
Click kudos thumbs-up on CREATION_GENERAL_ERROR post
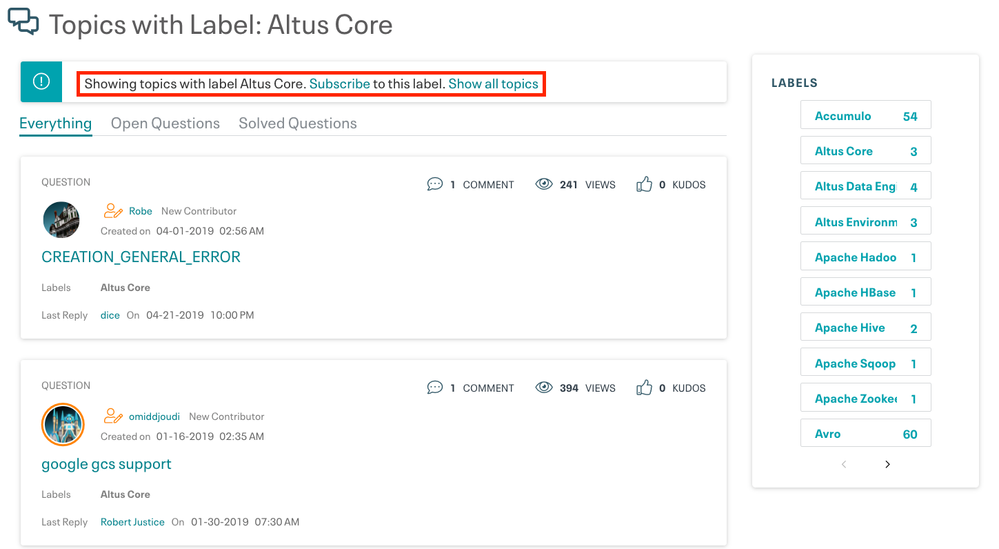coord(644,184)
